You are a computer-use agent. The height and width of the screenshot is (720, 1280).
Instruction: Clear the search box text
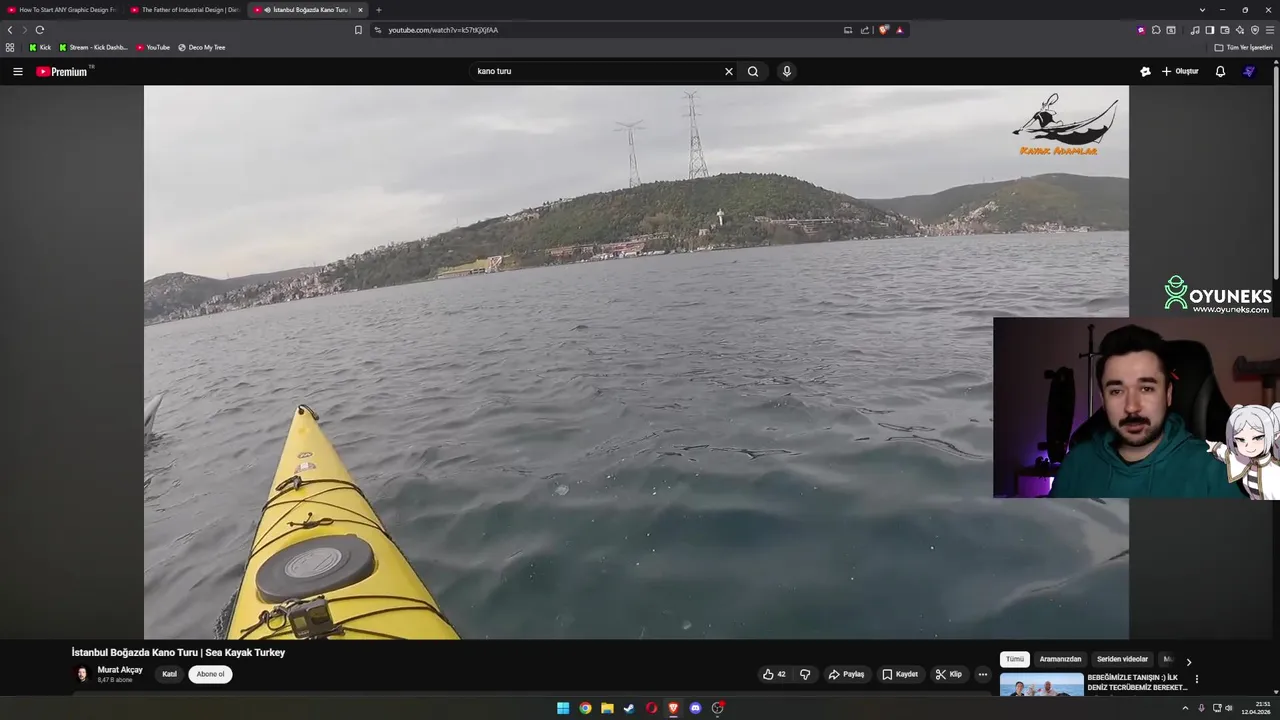tap(728, 71)
